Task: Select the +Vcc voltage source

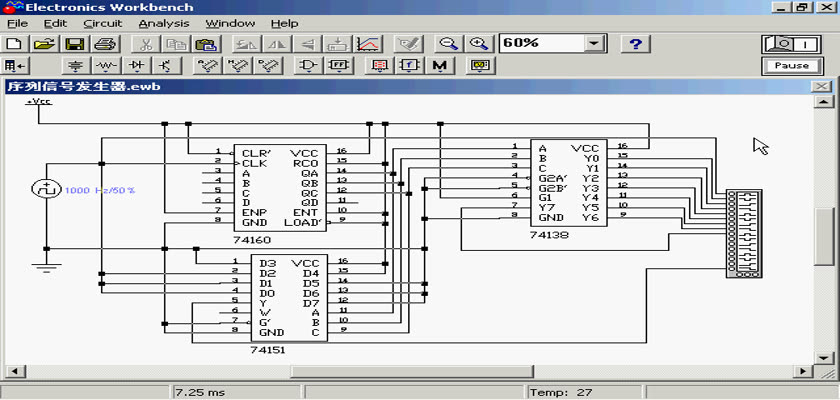Action: [x=39, y=102]
